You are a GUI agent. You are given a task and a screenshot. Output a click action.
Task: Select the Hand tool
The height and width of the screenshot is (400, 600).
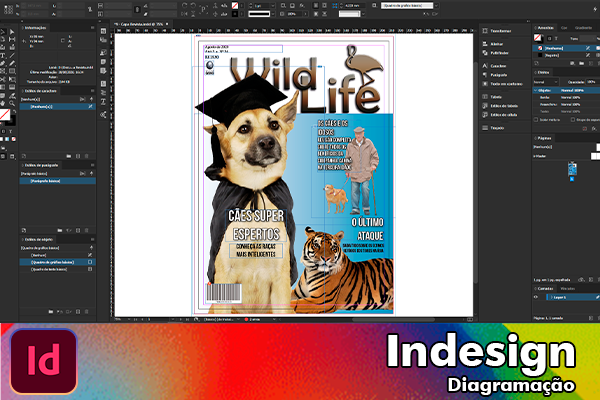tap(3, 103)
